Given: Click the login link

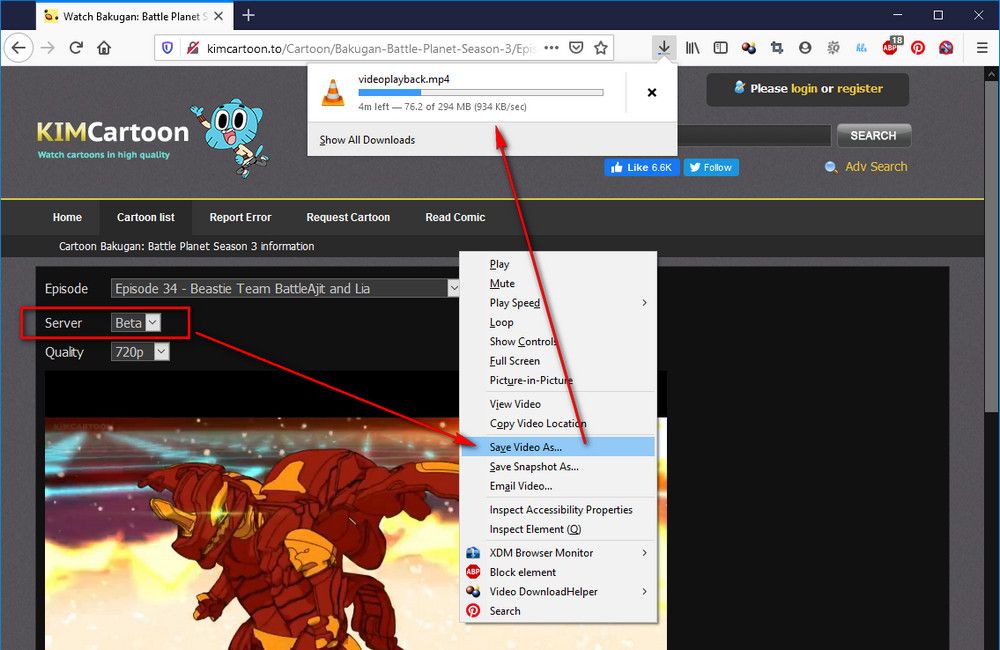Looking at the screenshot, I should (x=804, y=89).
